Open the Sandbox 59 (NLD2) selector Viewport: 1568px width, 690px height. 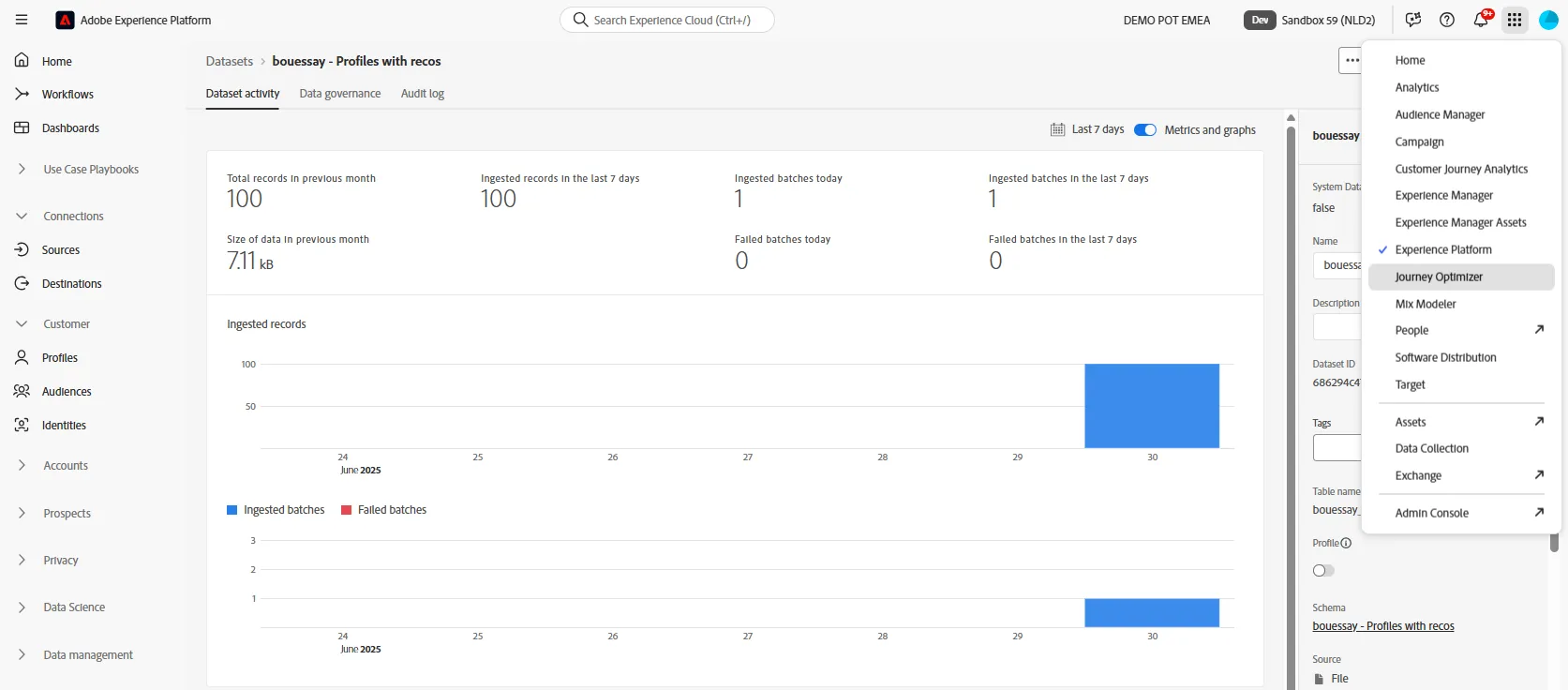click(1312, 20)
